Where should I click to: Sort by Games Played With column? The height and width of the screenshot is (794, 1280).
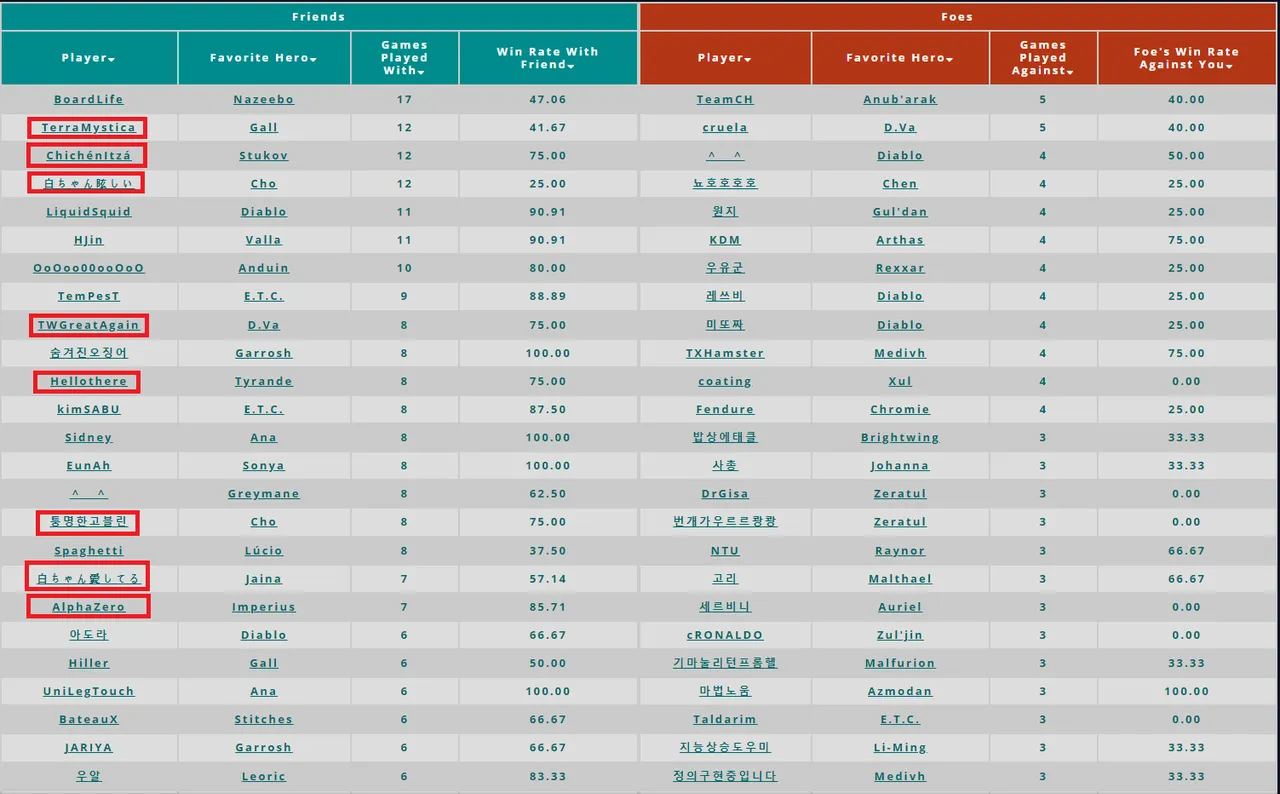tap(404, 58)
